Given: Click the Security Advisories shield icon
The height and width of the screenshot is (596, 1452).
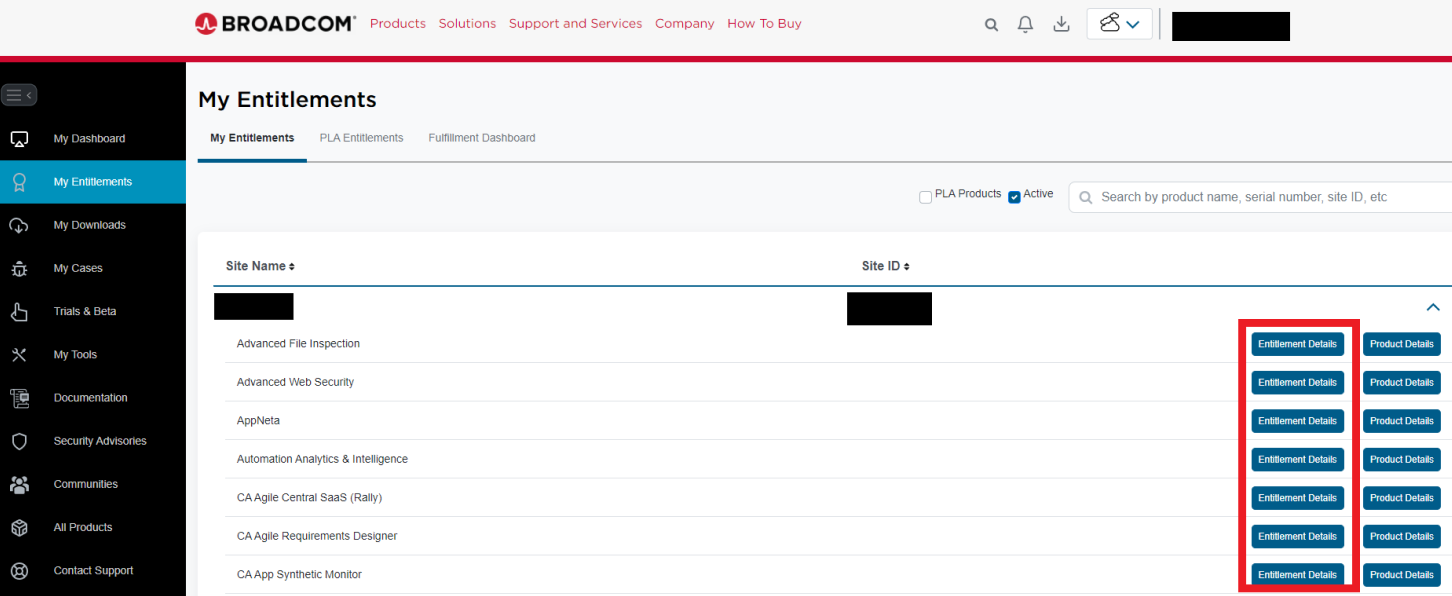Looking at the screenshot, I should (19, 441).
